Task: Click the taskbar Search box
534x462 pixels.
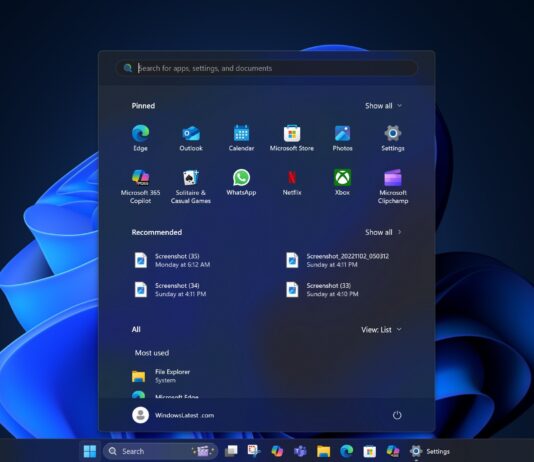Action: coord(160,451)
